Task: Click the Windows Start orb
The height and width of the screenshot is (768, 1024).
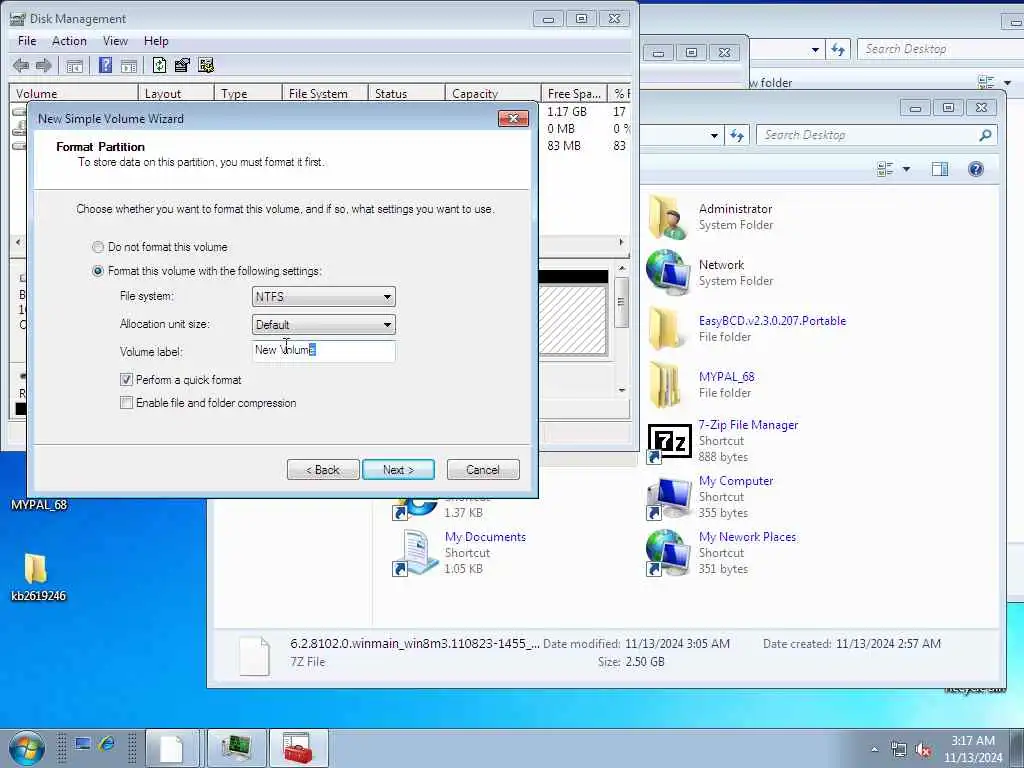Action: tap(27, 748)
